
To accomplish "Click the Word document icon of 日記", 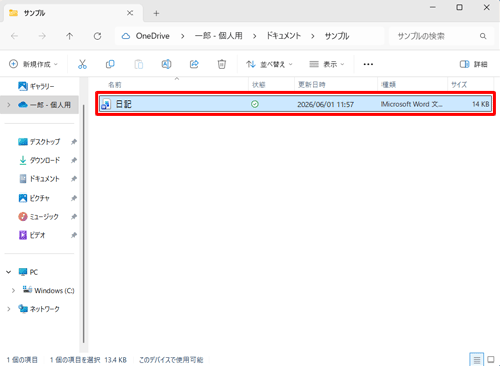I will point(106,104).
